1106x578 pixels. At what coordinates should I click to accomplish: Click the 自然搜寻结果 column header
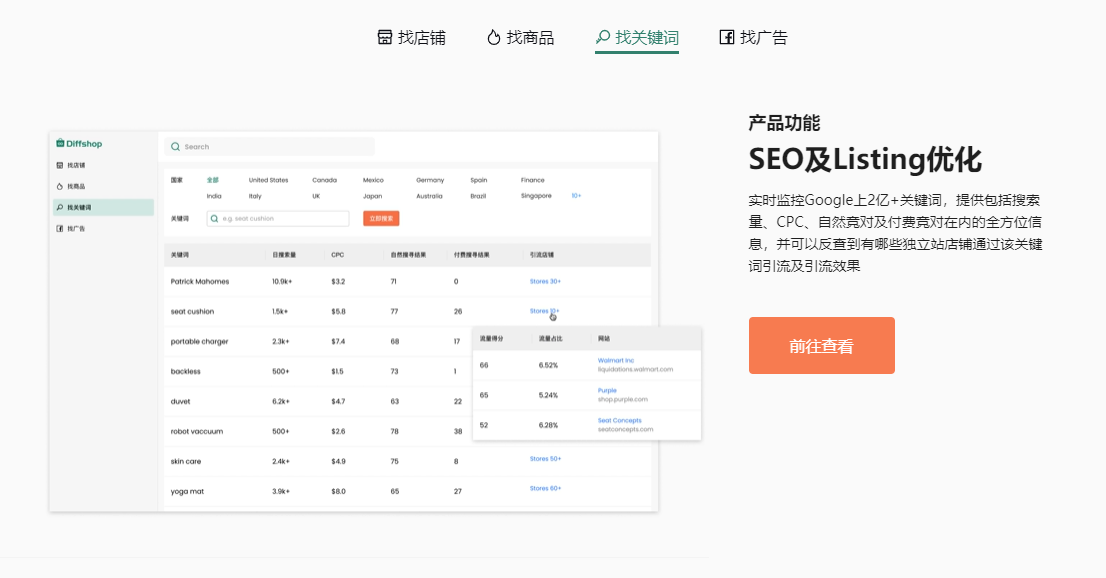click(408, 255)
